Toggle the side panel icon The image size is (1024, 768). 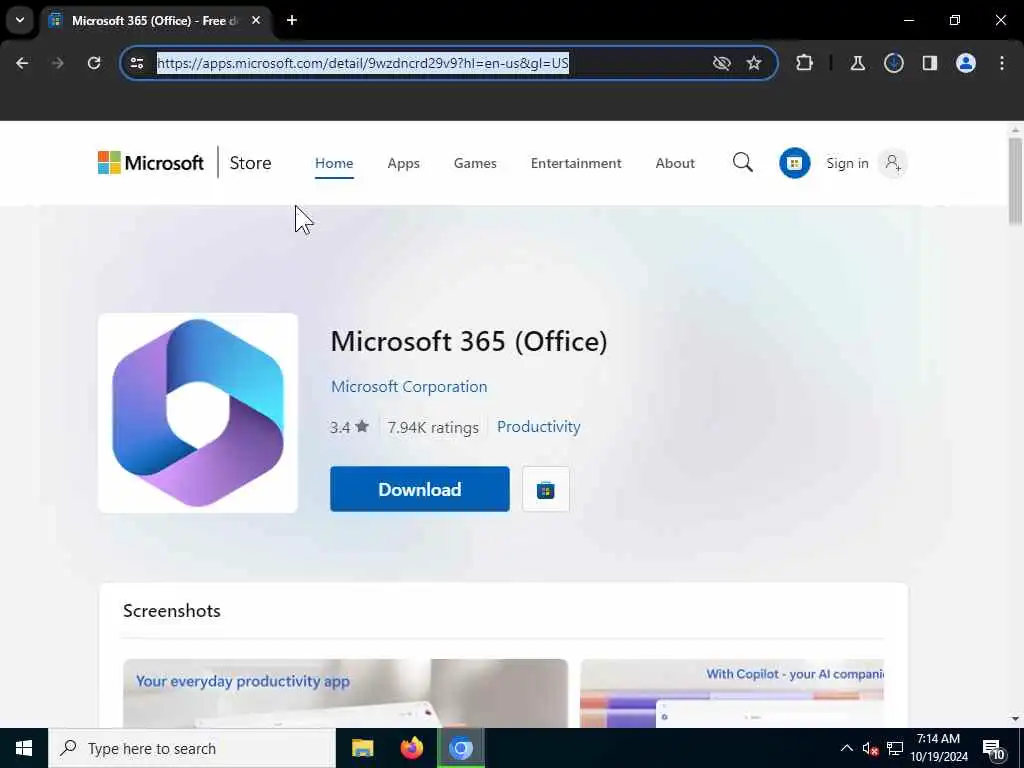tap(930, 63)
